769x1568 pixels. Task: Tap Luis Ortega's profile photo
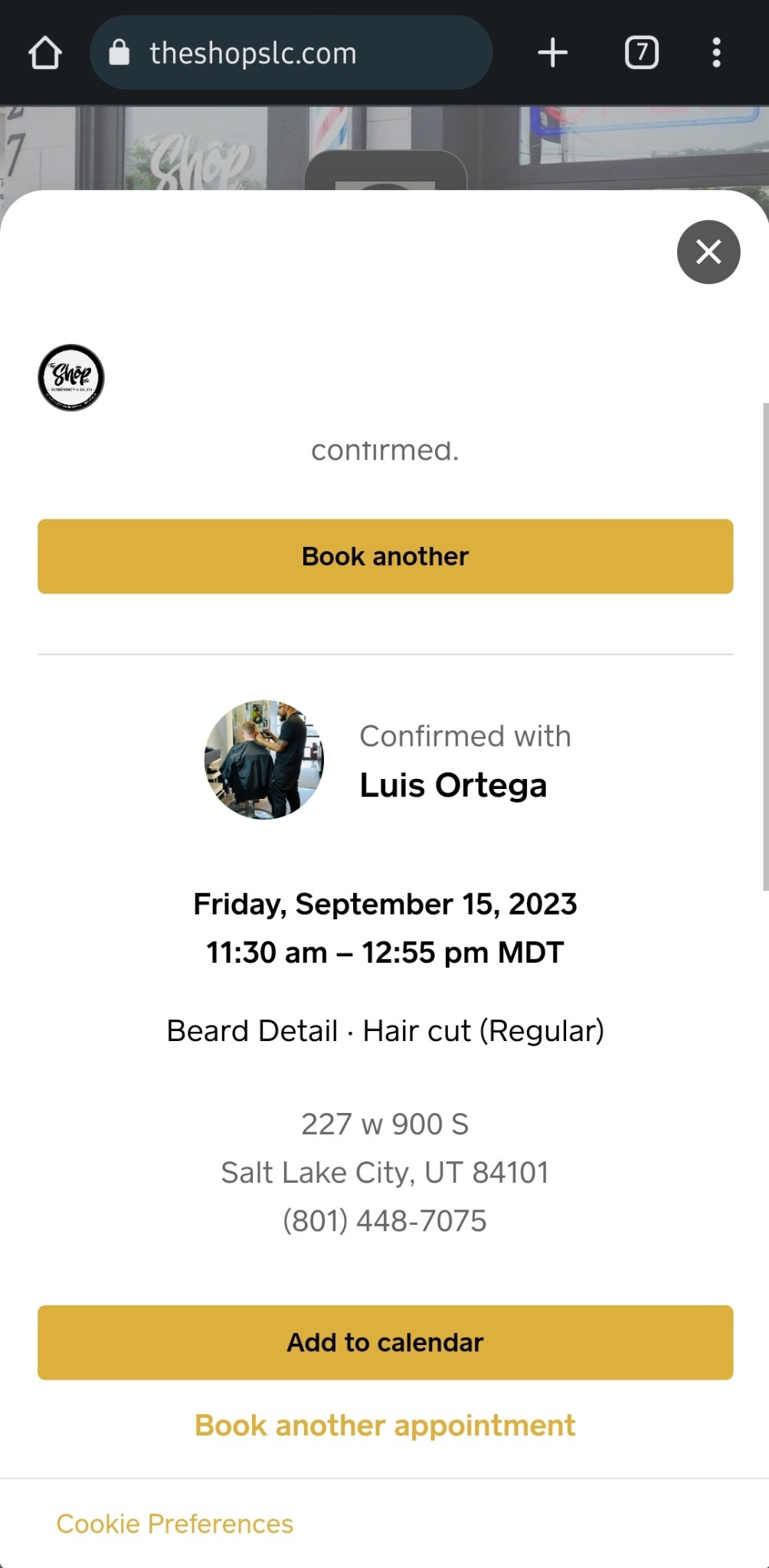click(264, 759)
